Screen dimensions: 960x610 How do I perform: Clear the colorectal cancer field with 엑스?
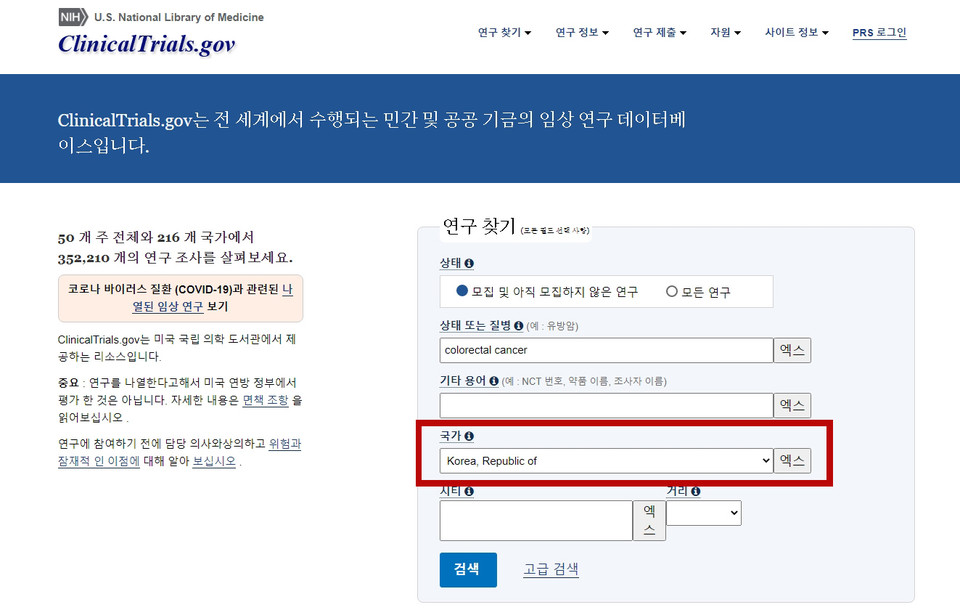(x=792, y=350)
